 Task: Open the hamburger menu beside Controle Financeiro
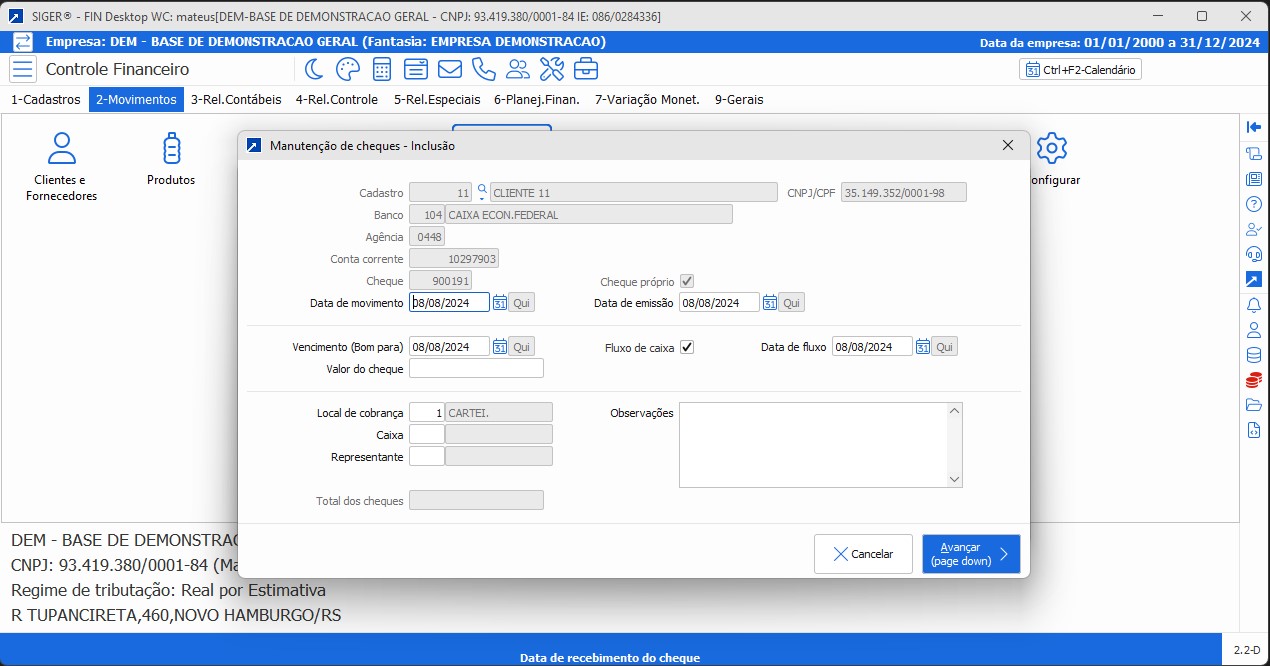[x=23, y=69]
